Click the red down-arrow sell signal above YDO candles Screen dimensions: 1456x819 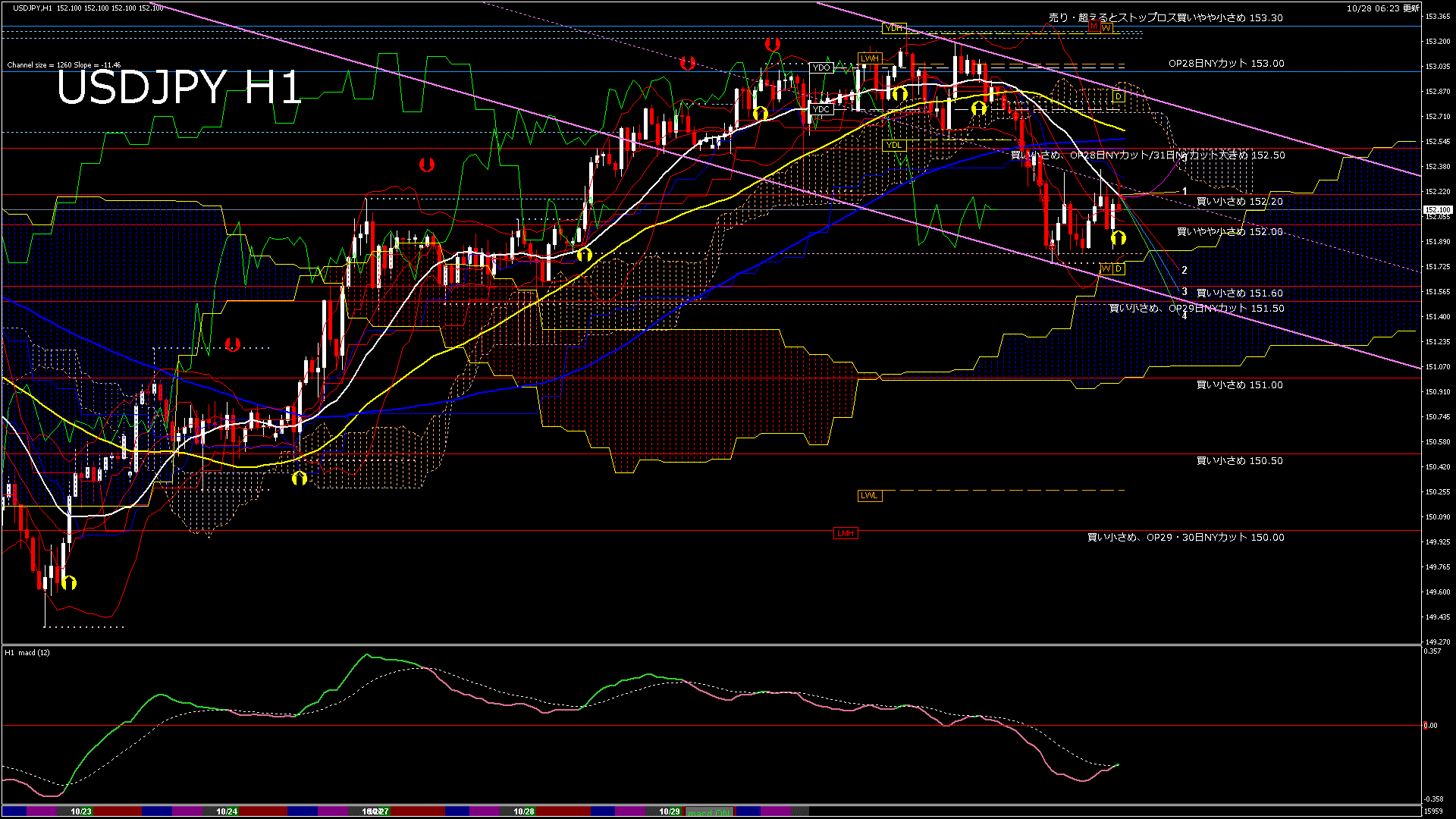[x=772, y=45]
